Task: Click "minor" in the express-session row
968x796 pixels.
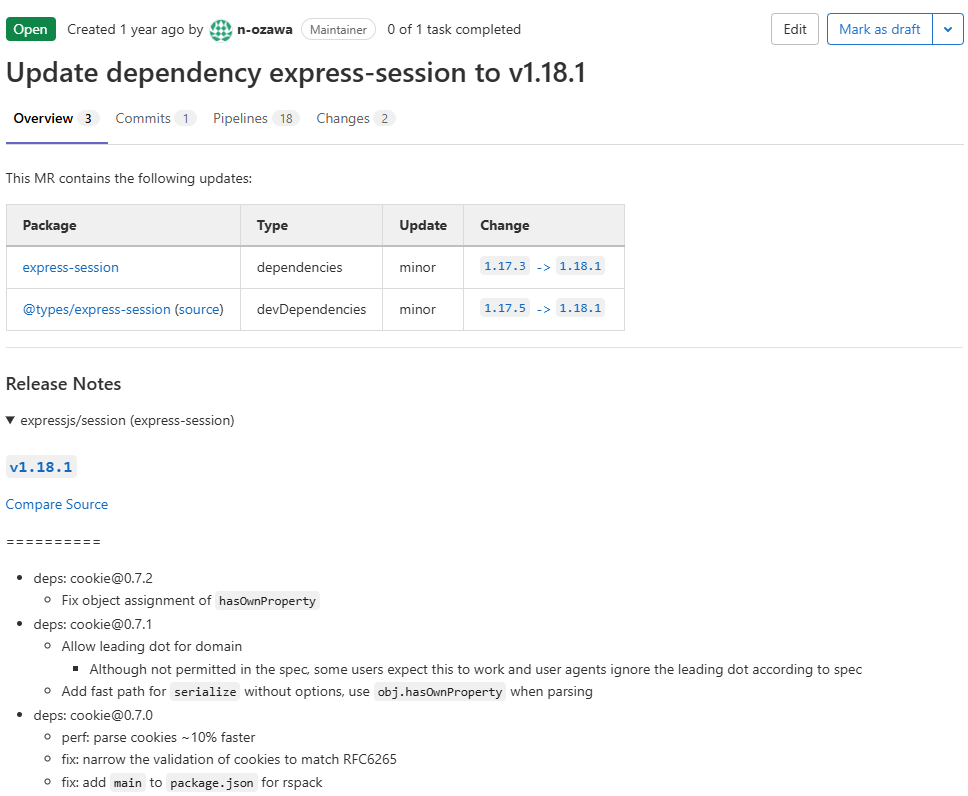Action: coord(417,267)
